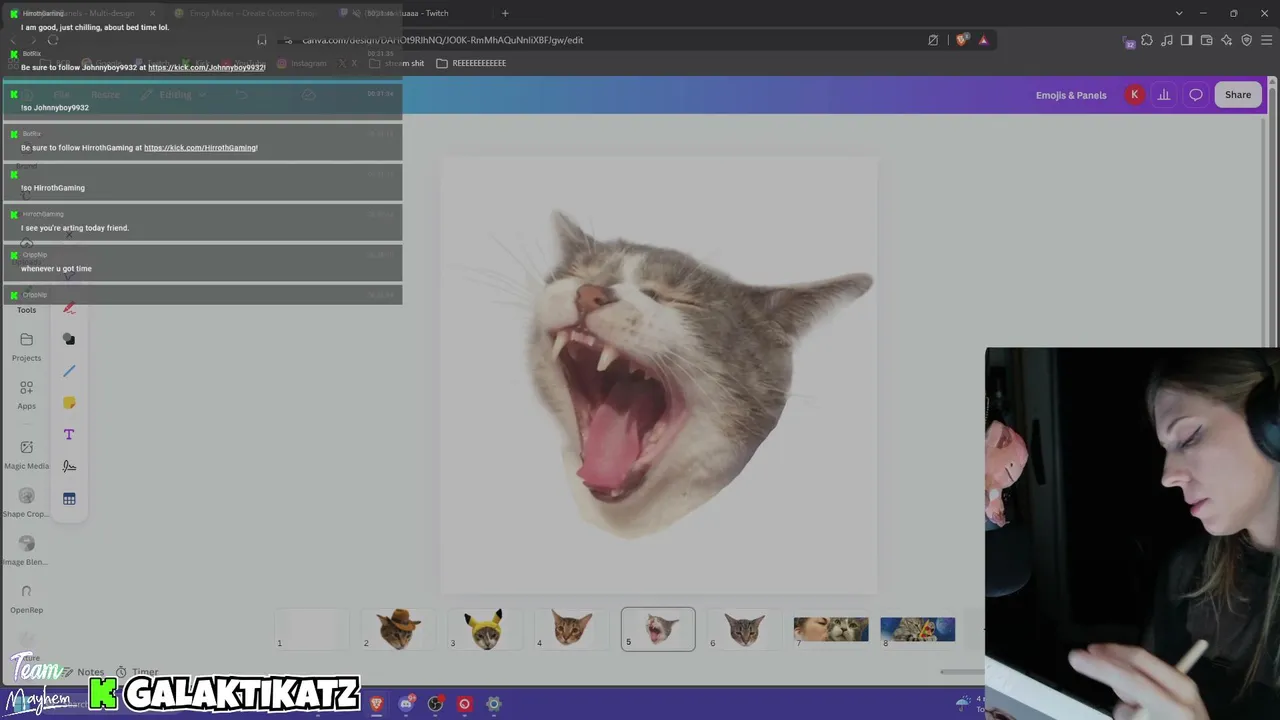This screenshot has width=1280, height=720.
Task: Open the Apps panel in Canva sidebar
Action: tap(27, 395)
